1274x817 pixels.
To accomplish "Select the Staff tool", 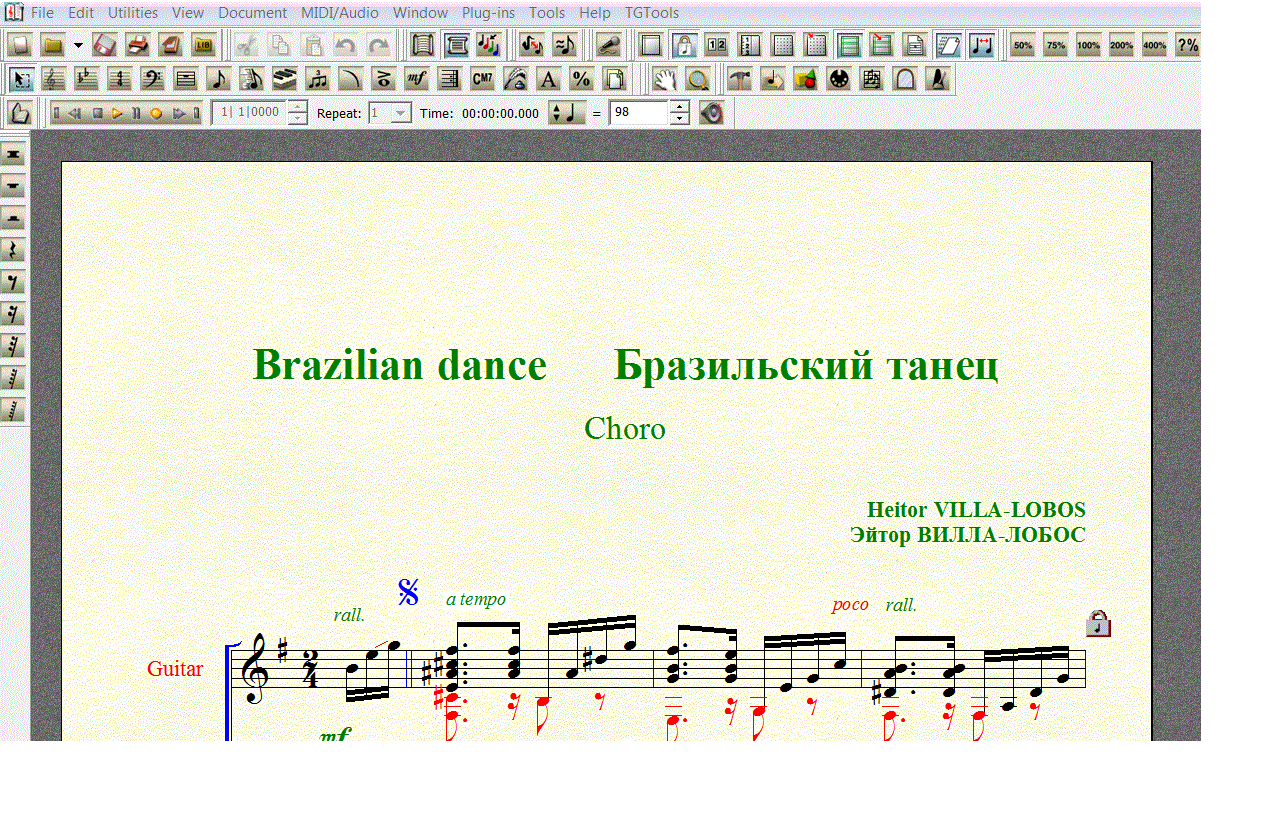I will coord(54,79).
